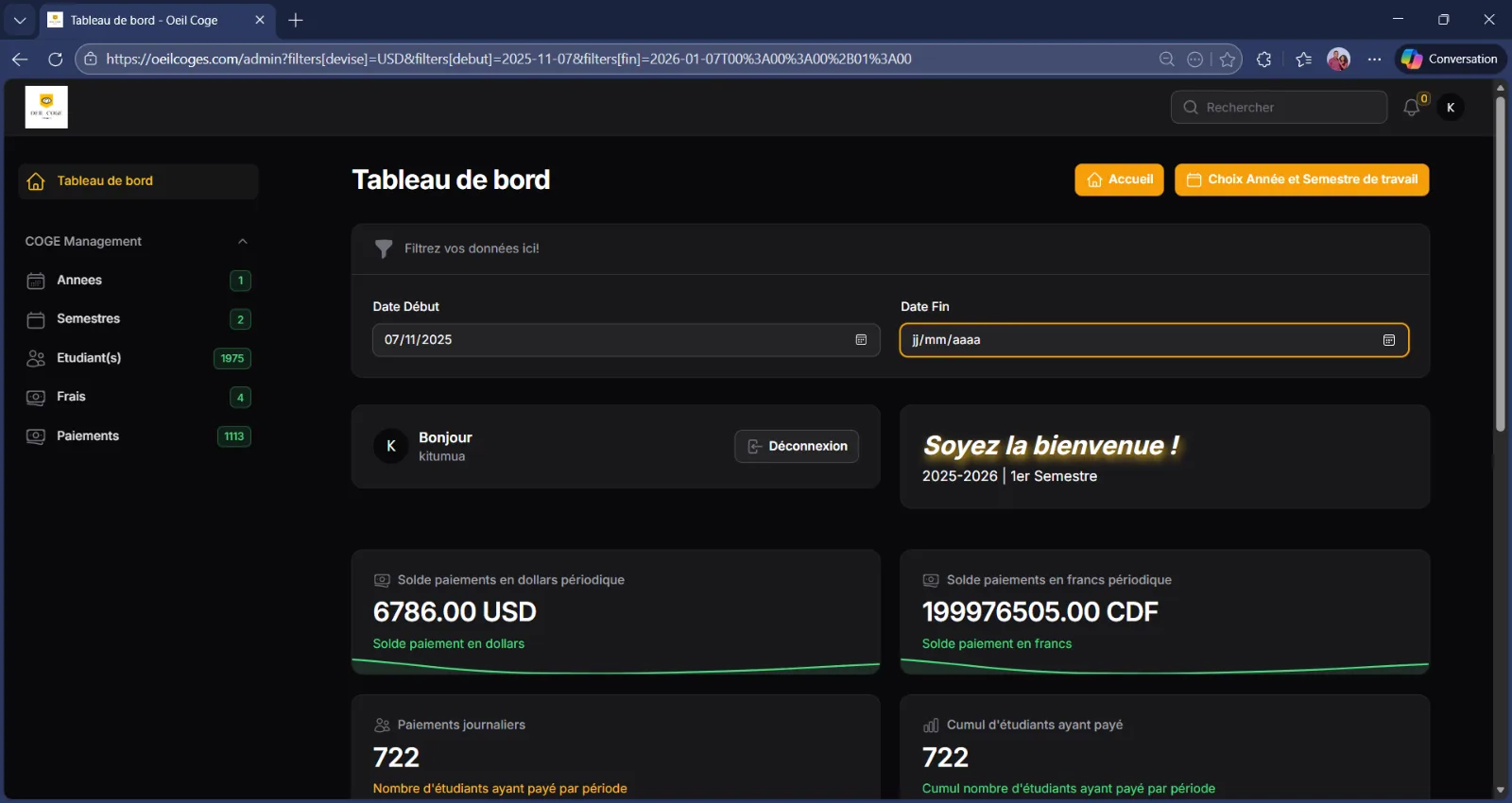The width and height of the screenshot is (1512, 803).
Task: Click the Date Fin input field
Action: tap(1154, 340)
